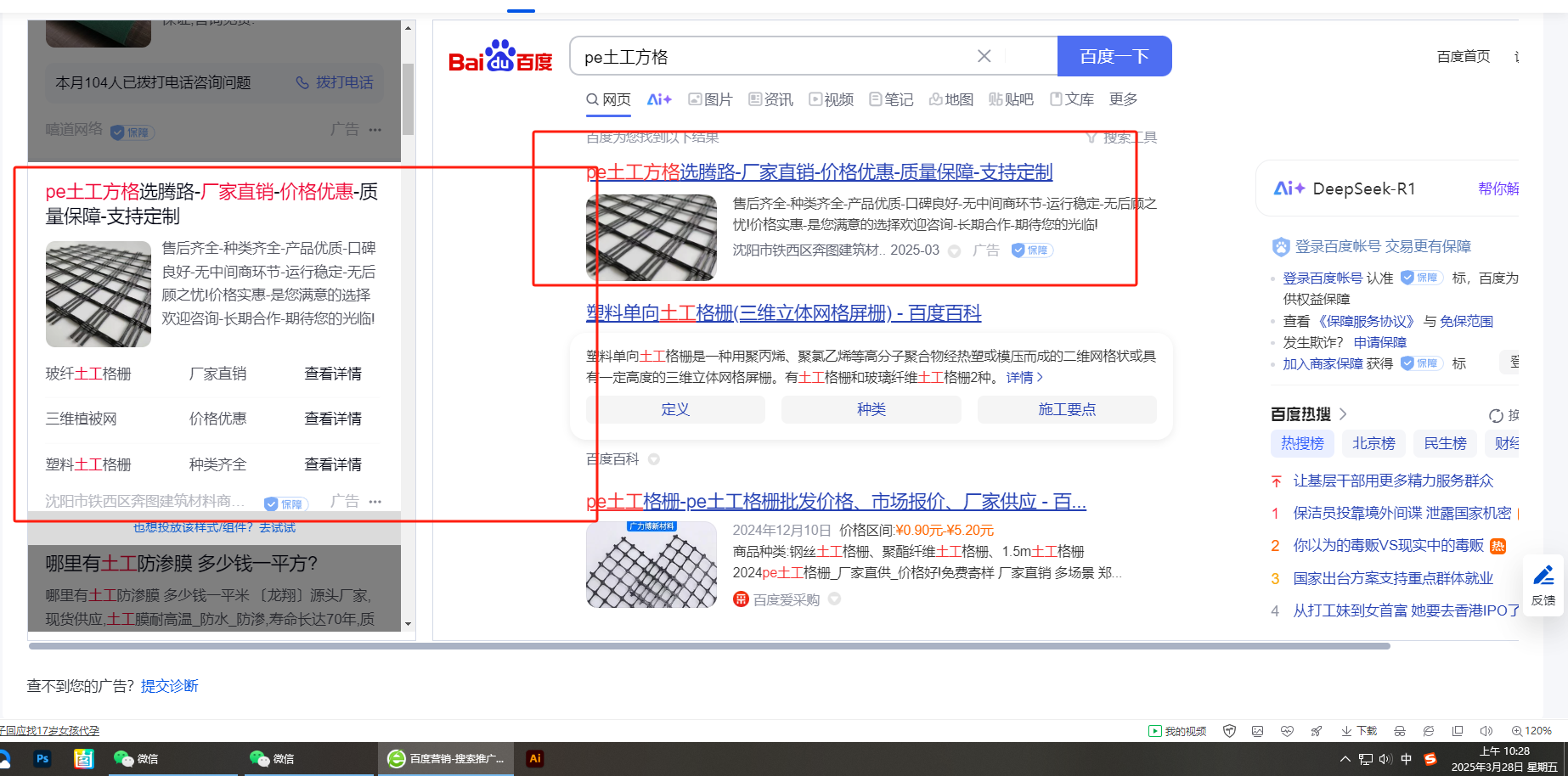Toggle browser sound mute in the status bar
Viewport: 1568px width, 776px height.
1486,731
